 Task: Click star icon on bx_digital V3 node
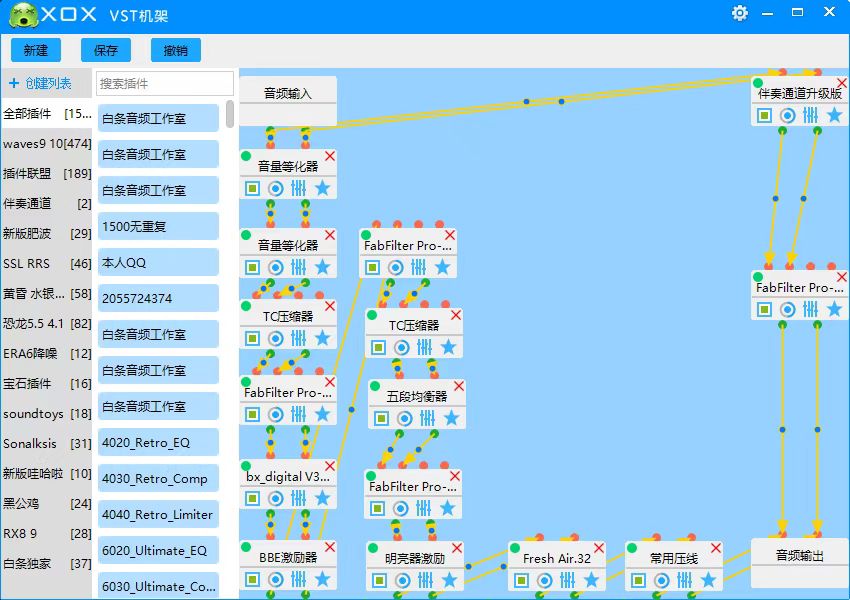click(x=322, y=498)
